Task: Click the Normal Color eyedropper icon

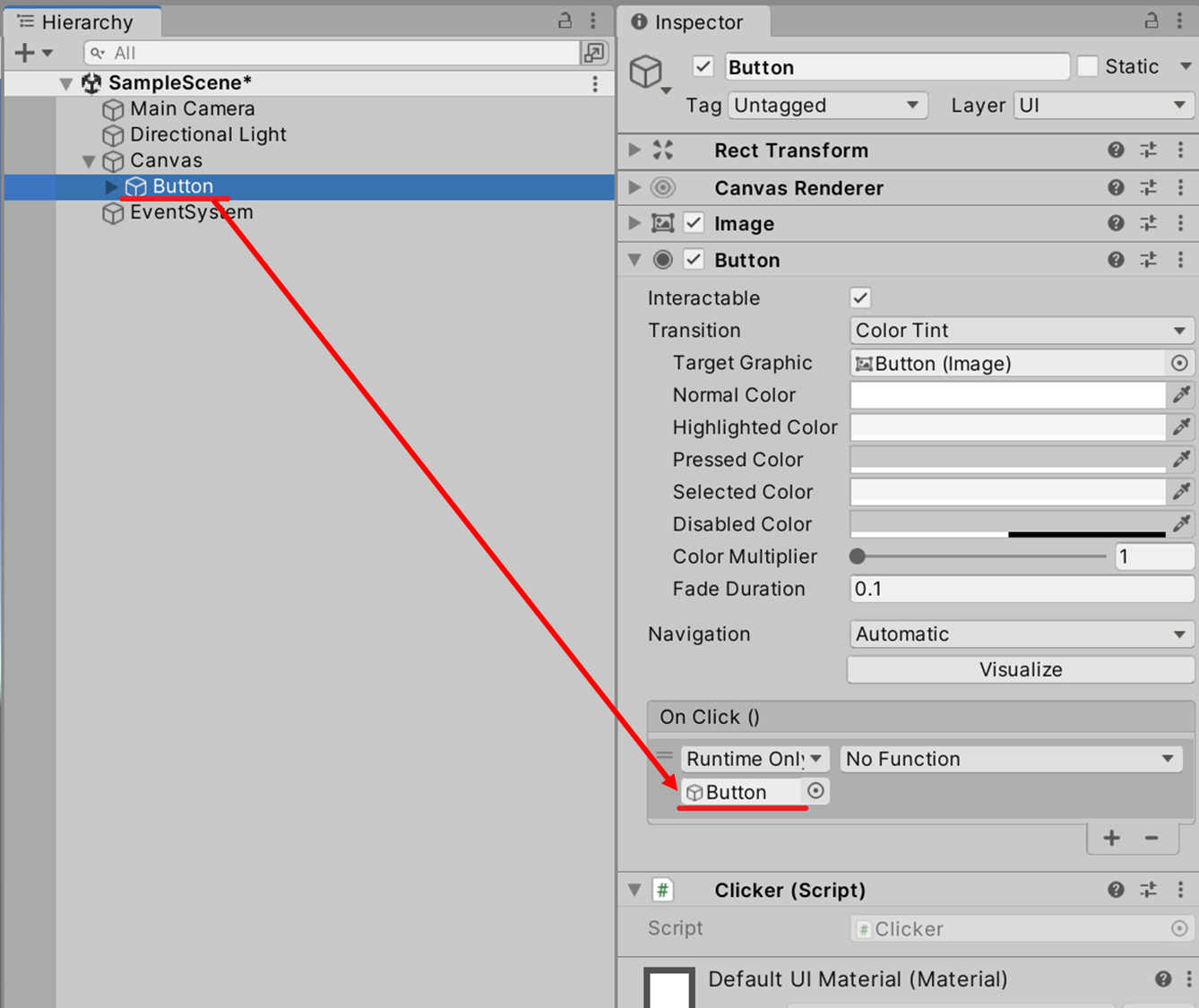Action: (1181, 394)
